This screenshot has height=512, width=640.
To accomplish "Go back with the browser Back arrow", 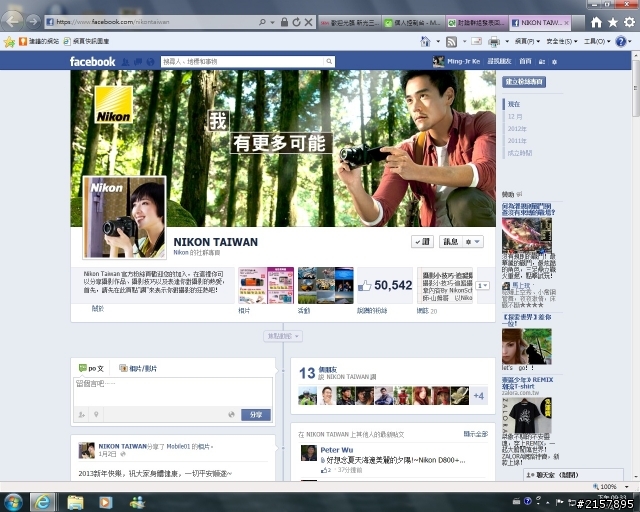I will 12,20.
